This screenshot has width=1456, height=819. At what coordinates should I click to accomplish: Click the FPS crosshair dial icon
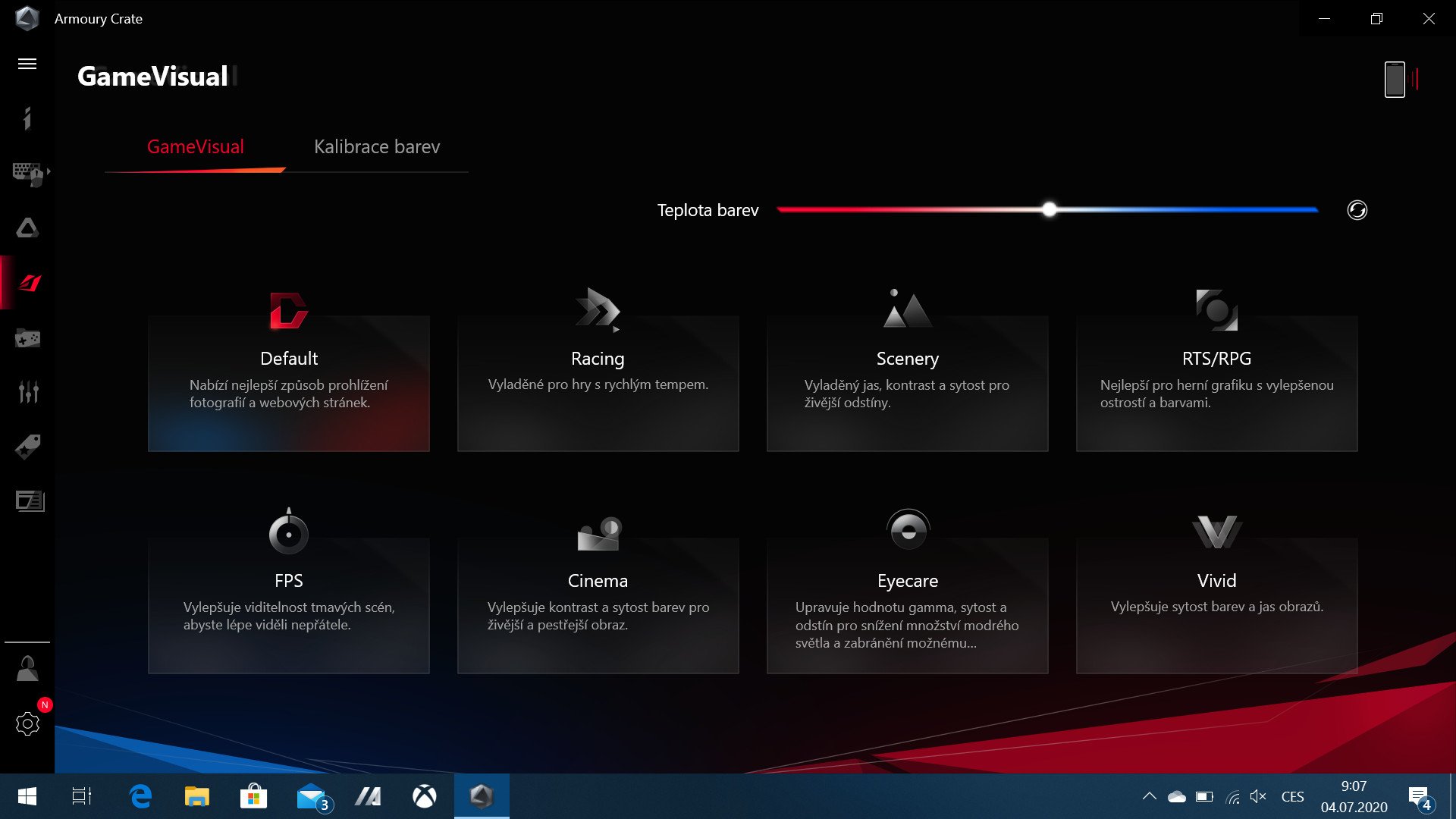288,532
